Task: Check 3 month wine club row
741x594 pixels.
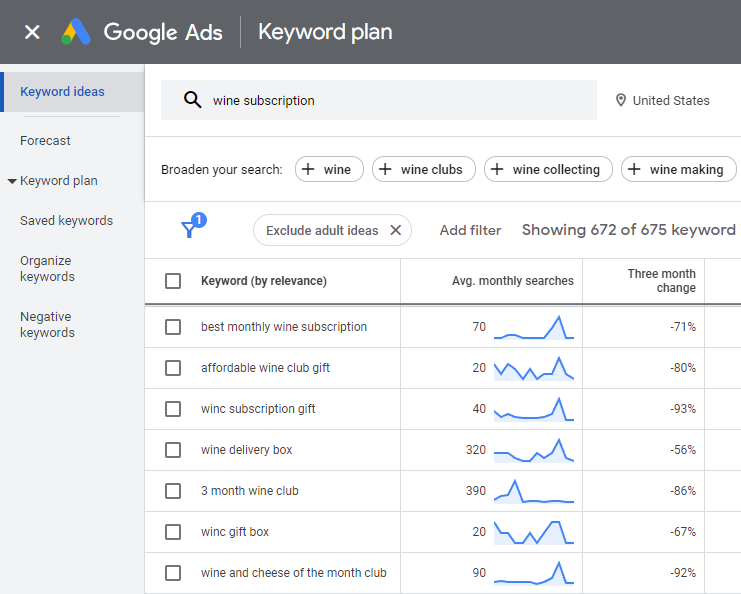Action: (173, 491)
